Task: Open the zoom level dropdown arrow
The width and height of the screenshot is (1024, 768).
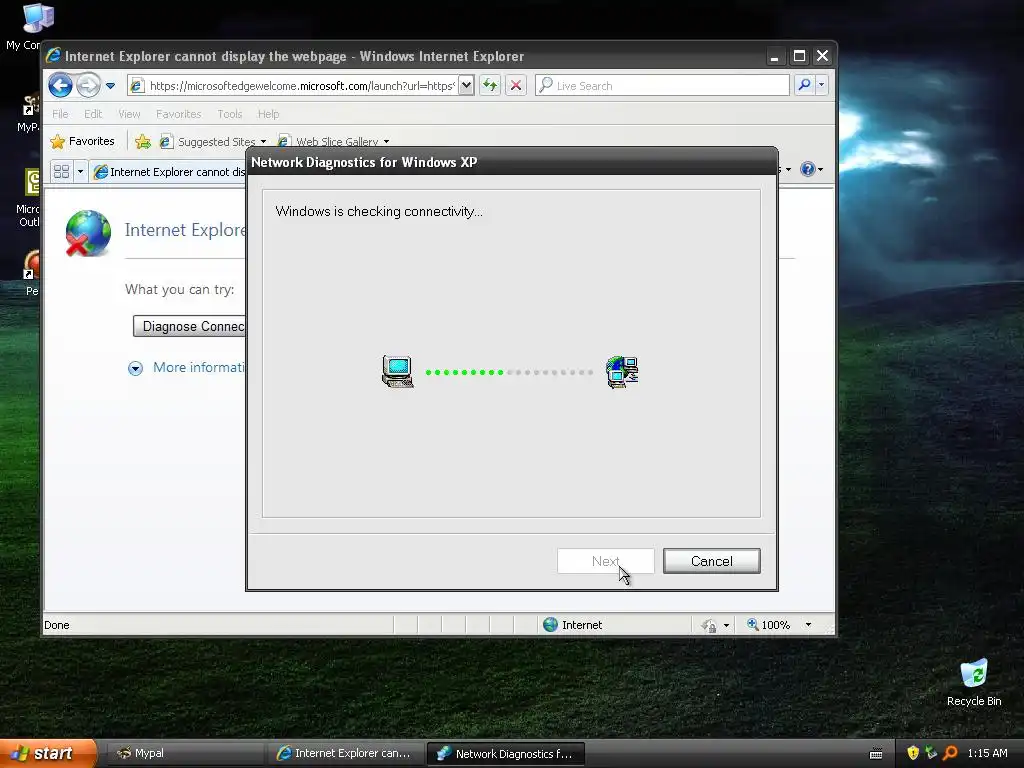Action: [x=808, y=625]
